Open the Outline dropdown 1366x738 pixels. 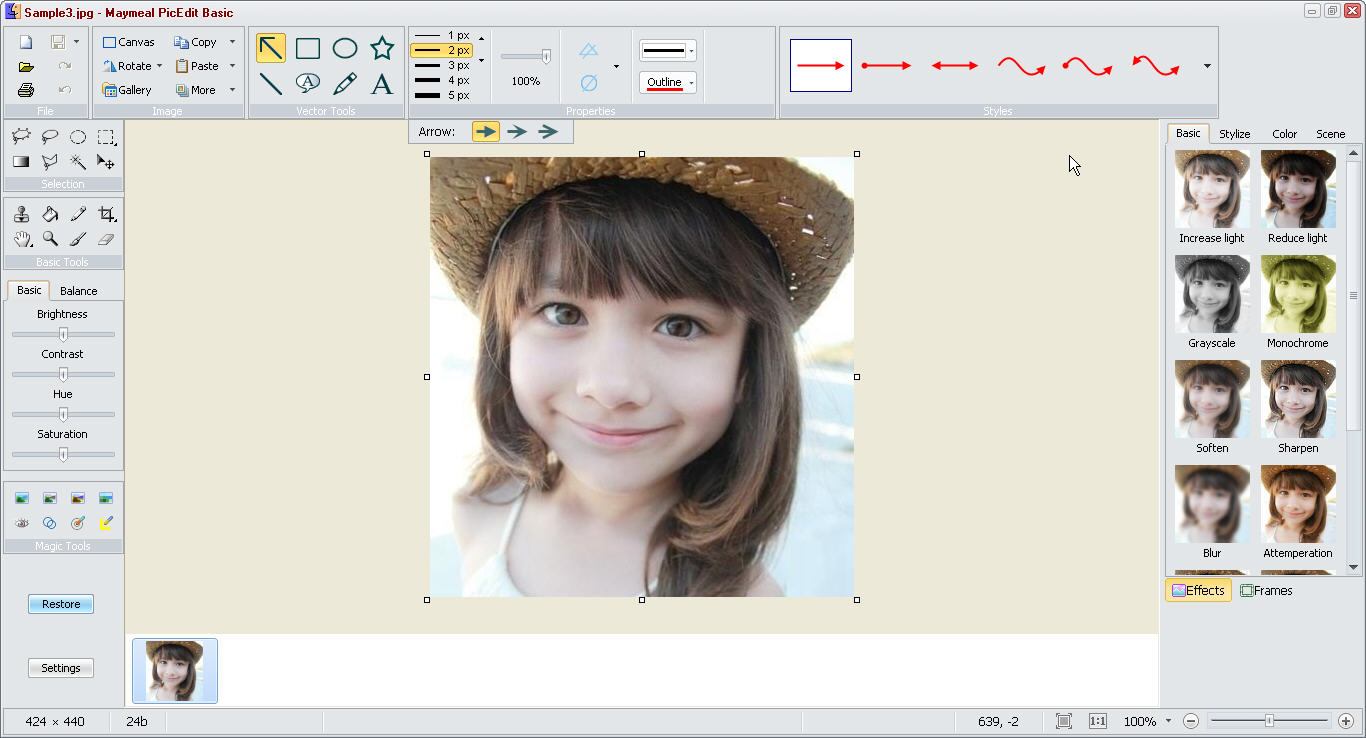(691, 83)
